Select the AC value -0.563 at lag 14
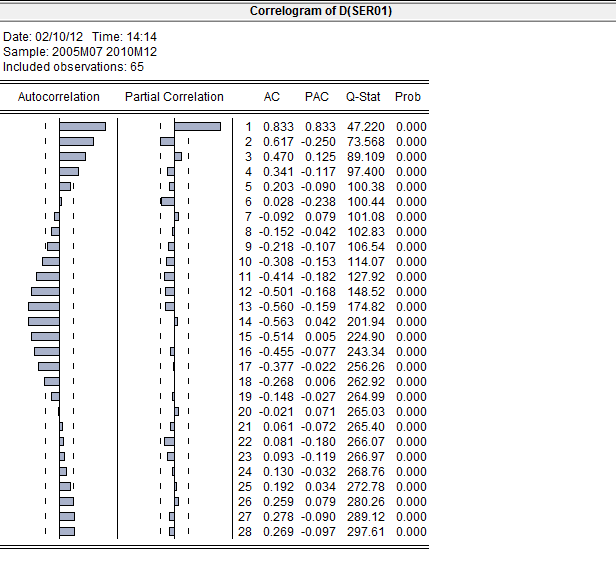616x565 pixels. pos(276,321)
